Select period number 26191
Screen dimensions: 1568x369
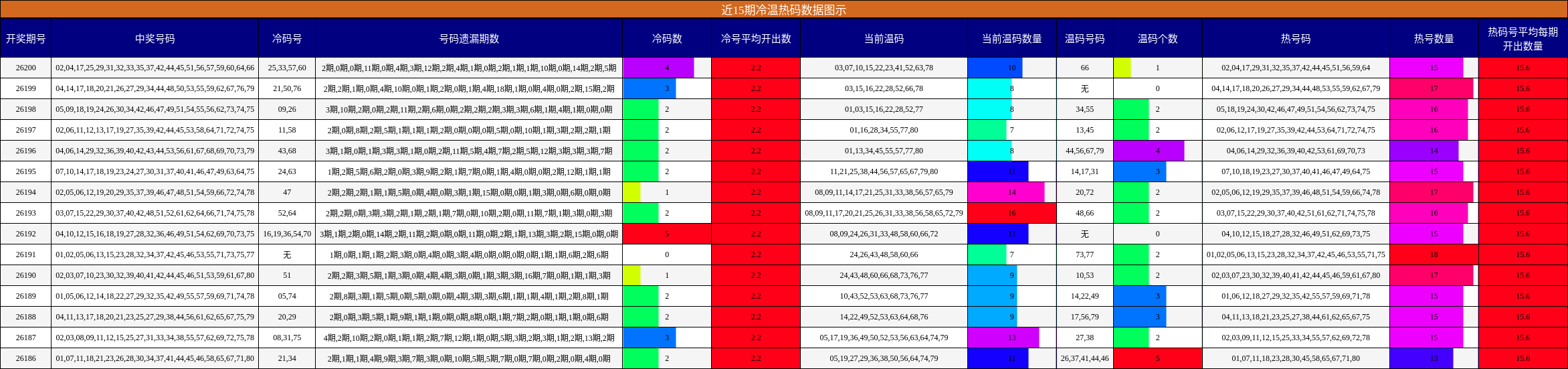[26, 254]
